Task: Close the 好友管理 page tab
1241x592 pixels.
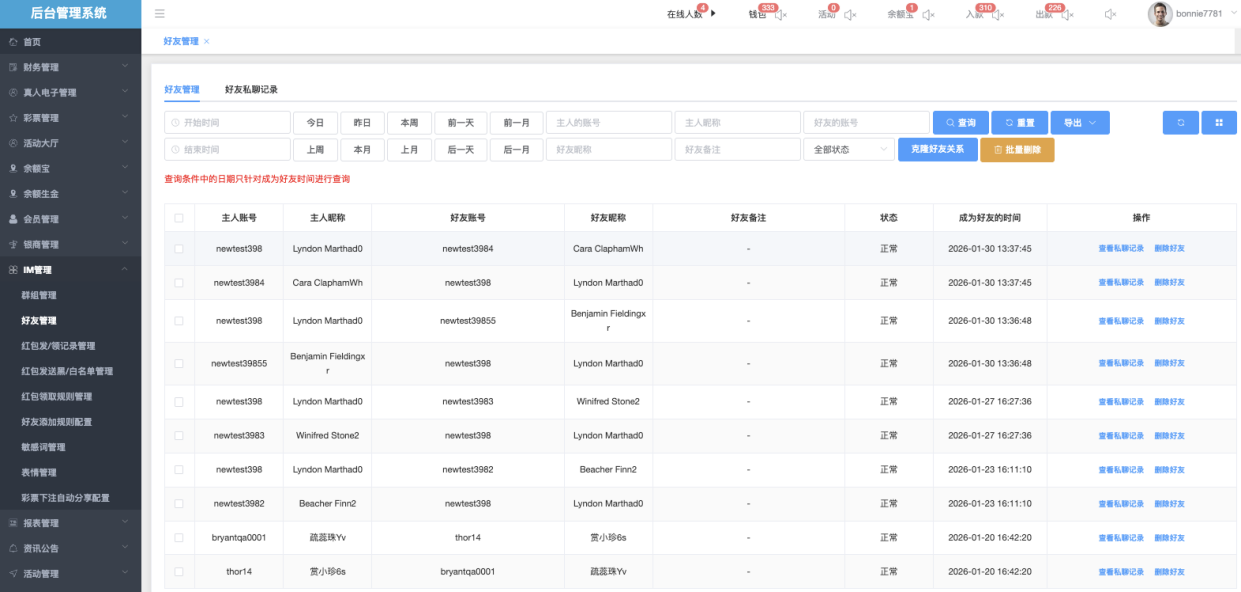Action: 207,41
